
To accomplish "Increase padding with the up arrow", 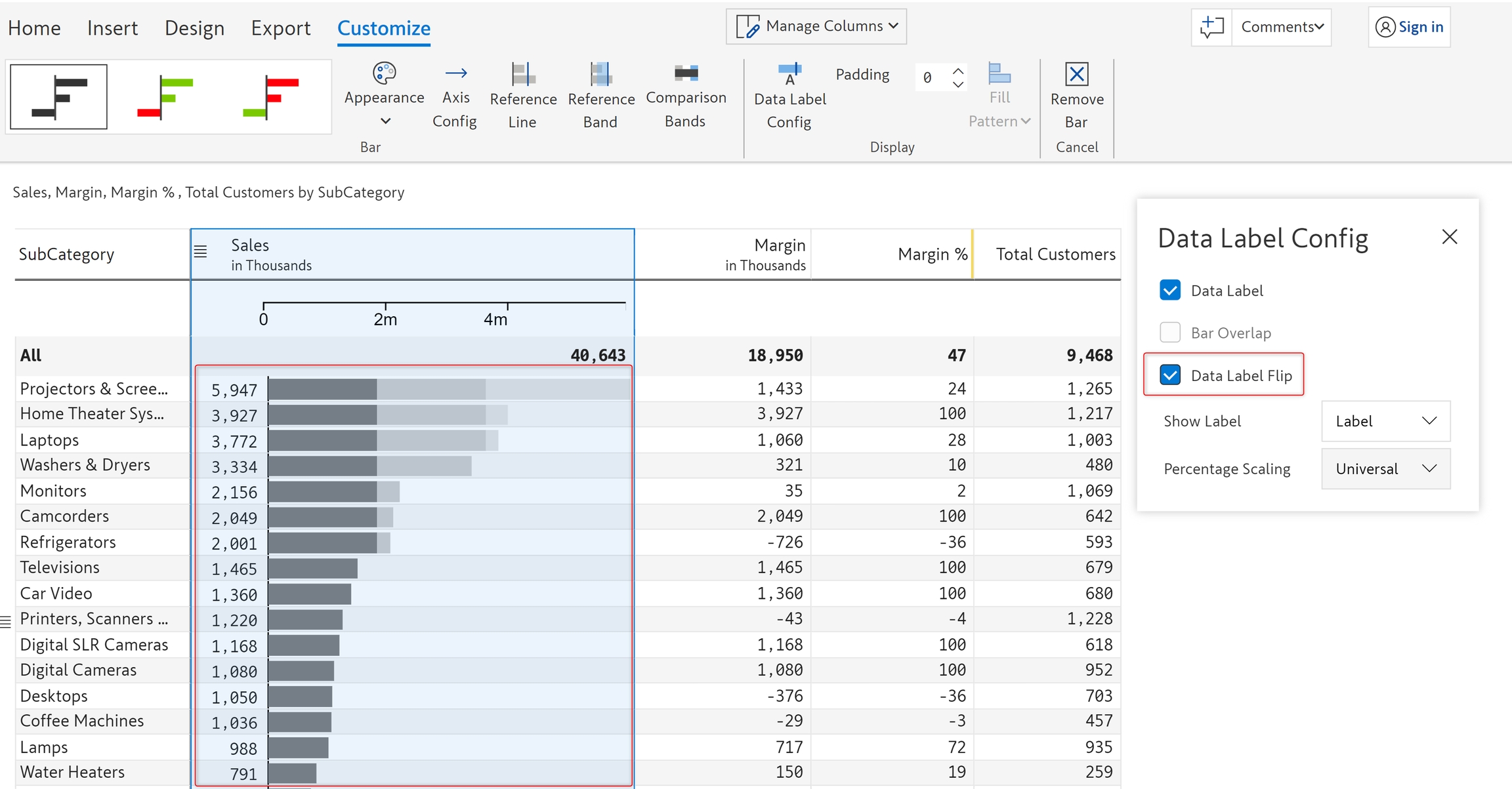I will point(958,70).
